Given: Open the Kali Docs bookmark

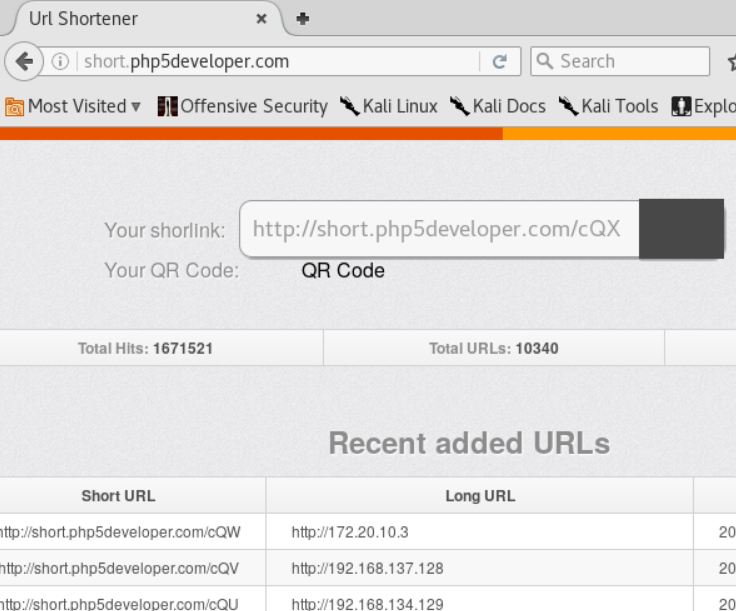Looking at the screenshot, I should point(498,106).
